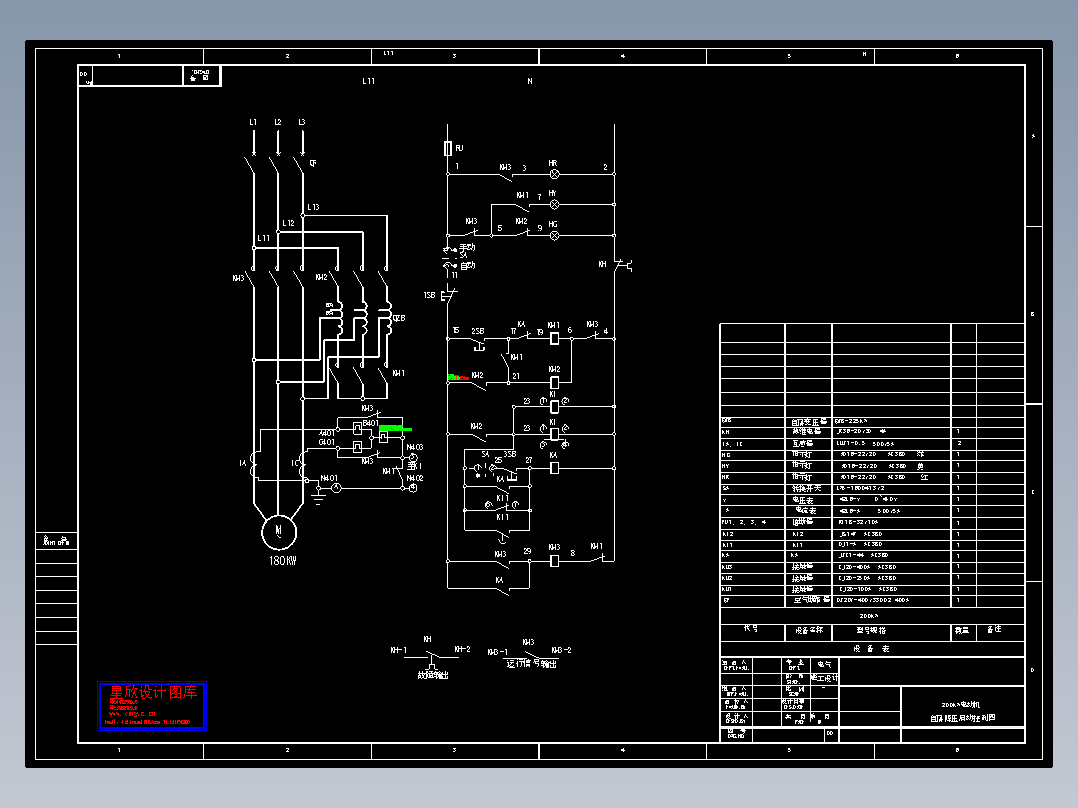This screenshot has width=1078, height=808.
Task: Select the L1 phase input label
Action: click(253, 122)
